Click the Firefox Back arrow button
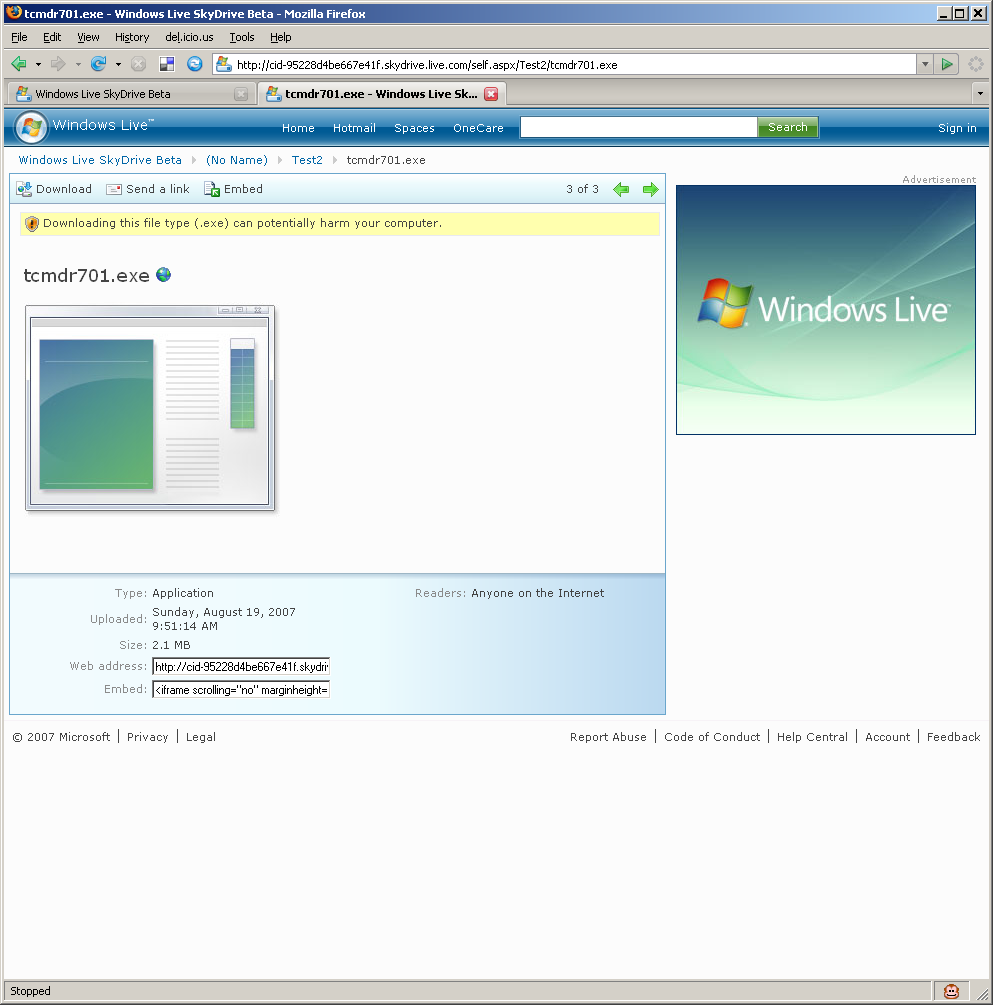Screen dimensions: 993x1005 click(x=19, y=64)
